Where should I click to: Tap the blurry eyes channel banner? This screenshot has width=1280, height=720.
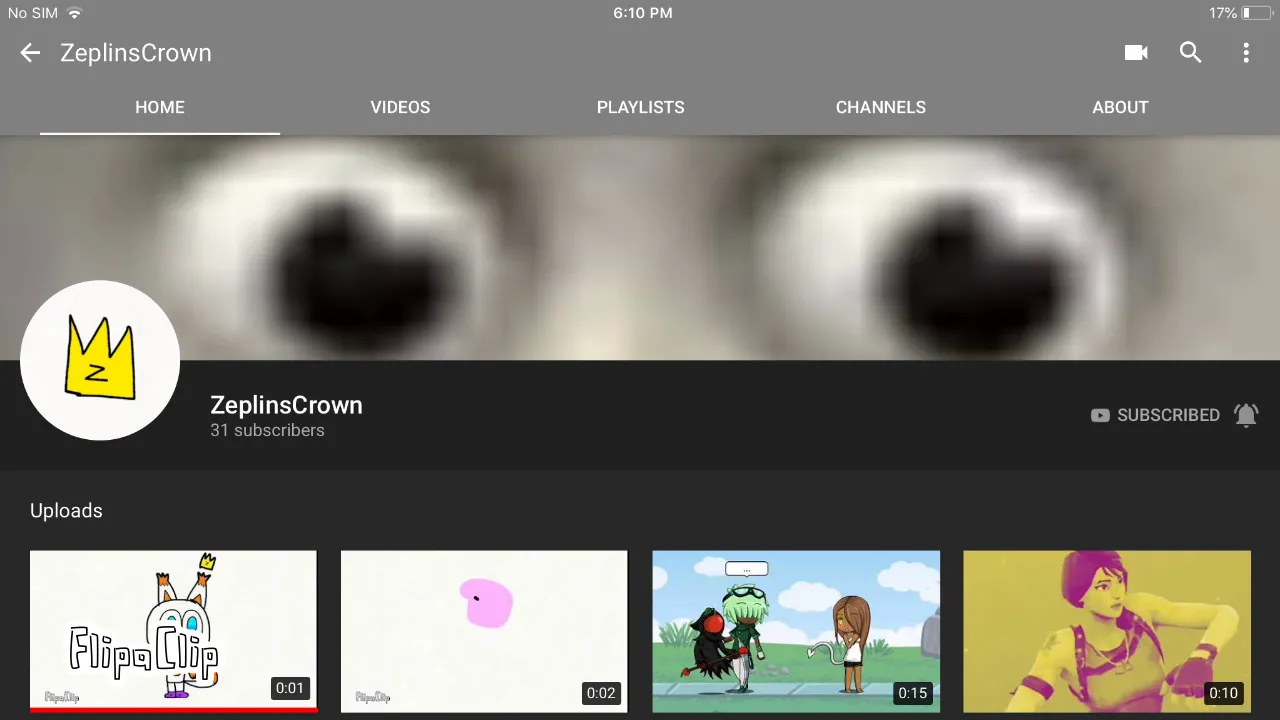640,247
